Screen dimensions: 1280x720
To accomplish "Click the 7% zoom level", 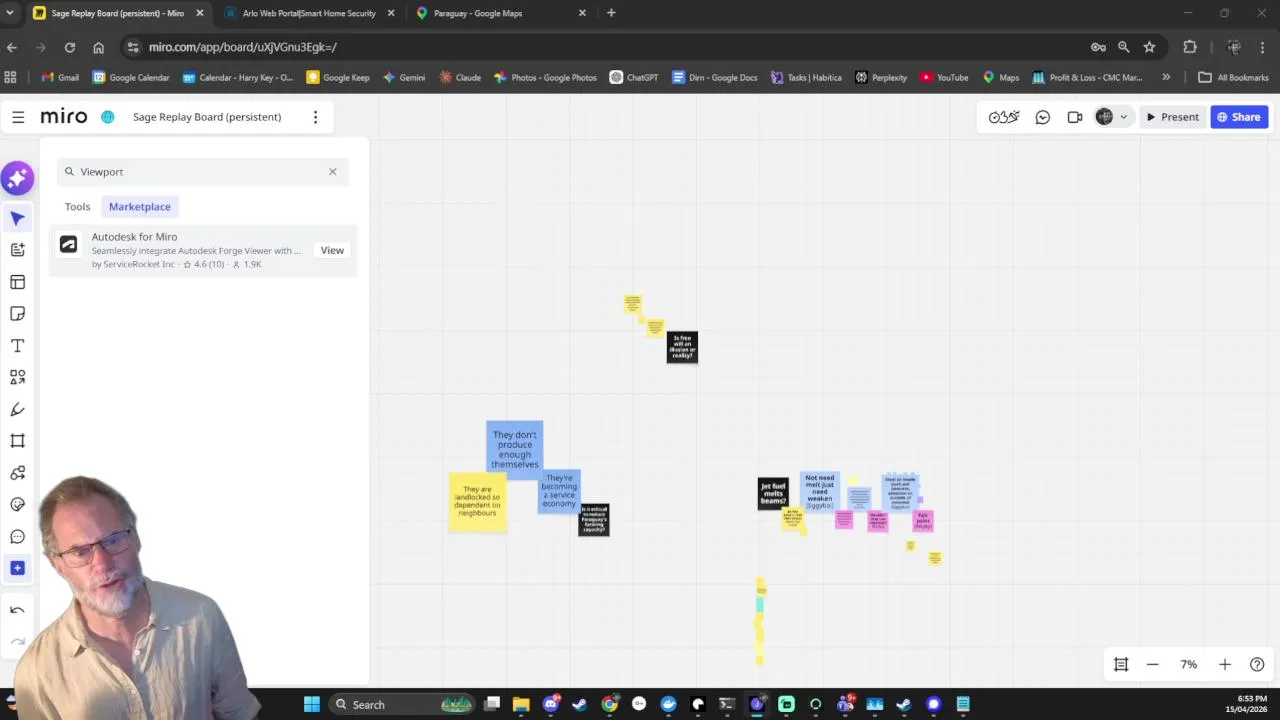I will tap(1188, 664).
